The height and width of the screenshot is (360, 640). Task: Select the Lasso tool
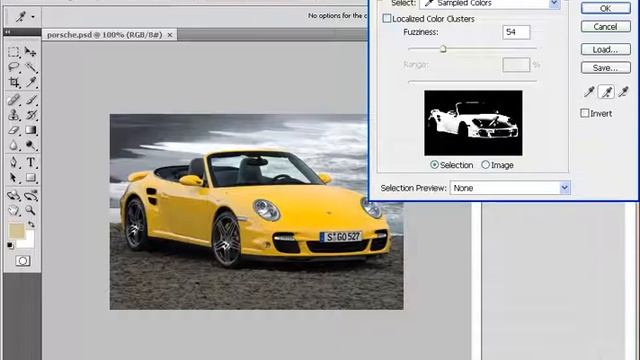(13, 67)
